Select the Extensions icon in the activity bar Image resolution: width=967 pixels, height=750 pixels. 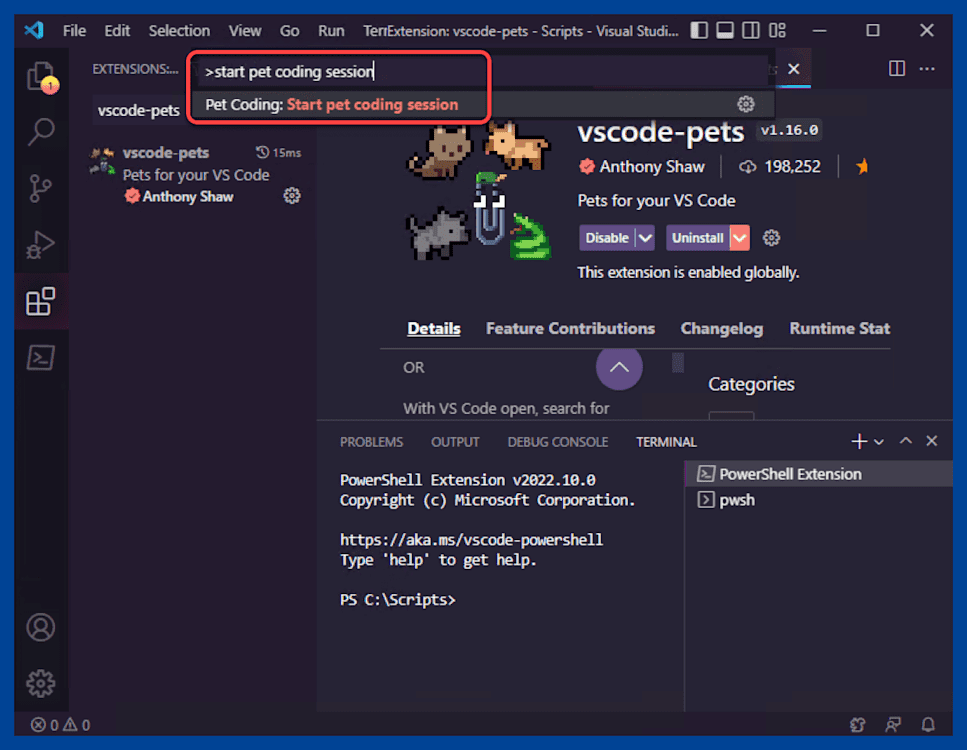pyautogui.click(x=41, y=301)
